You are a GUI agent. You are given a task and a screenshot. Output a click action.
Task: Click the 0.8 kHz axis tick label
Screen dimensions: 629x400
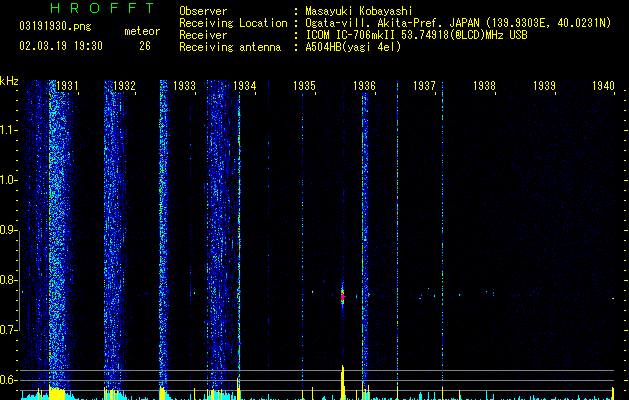point(9,280)
